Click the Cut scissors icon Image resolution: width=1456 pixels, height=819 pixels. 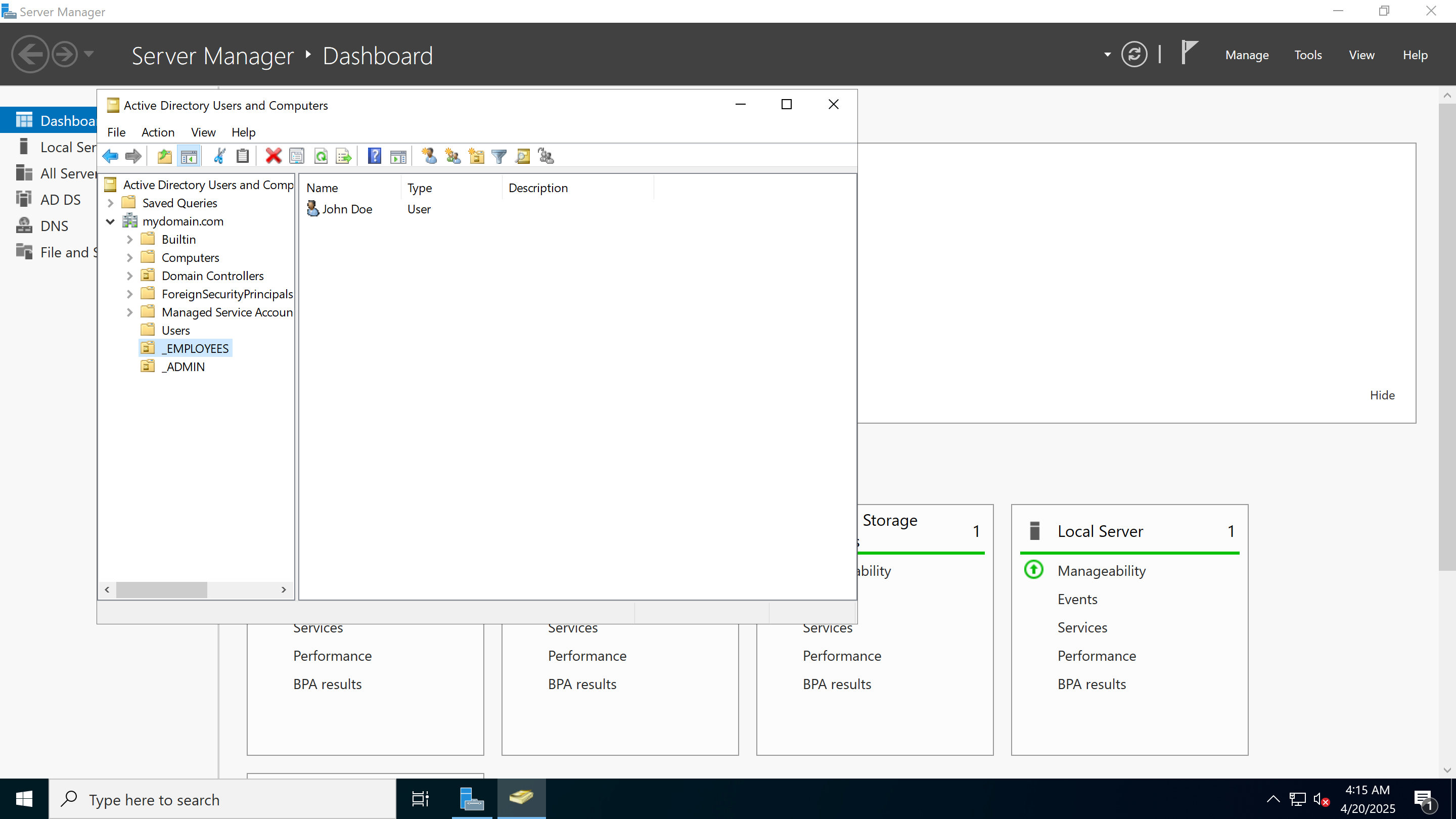tap(219, 156)
